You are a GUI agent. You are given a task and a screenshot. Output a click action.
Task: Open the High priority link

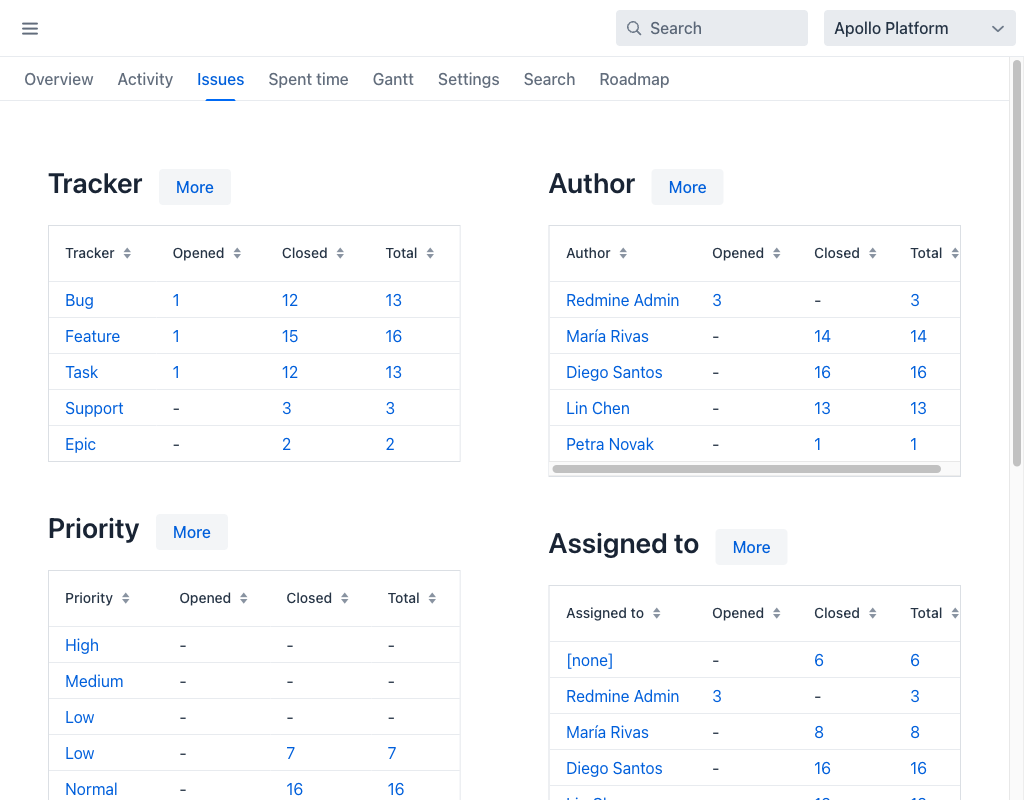[82, 645]
